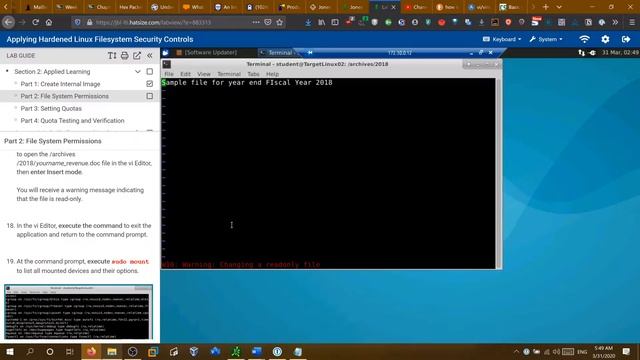Click the 'sudo mount' command text

130,262
